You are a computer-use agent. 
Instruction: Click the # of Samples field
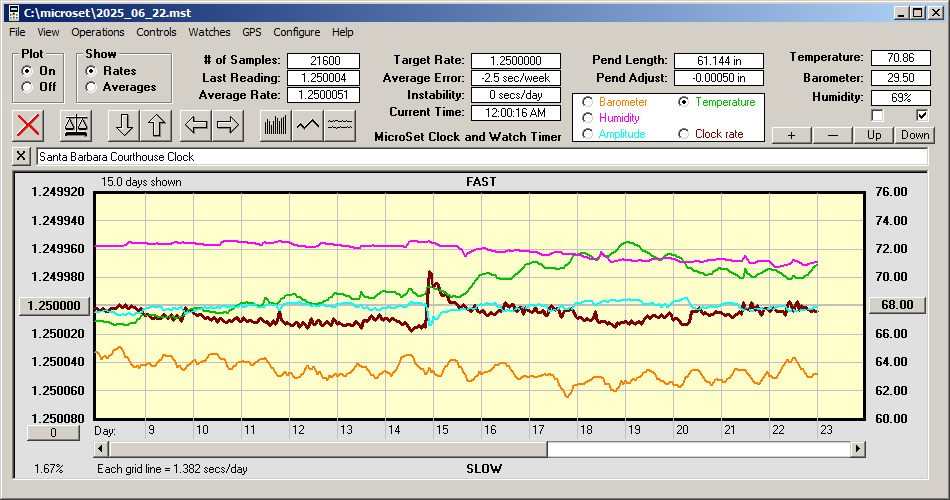coord(324,61)
